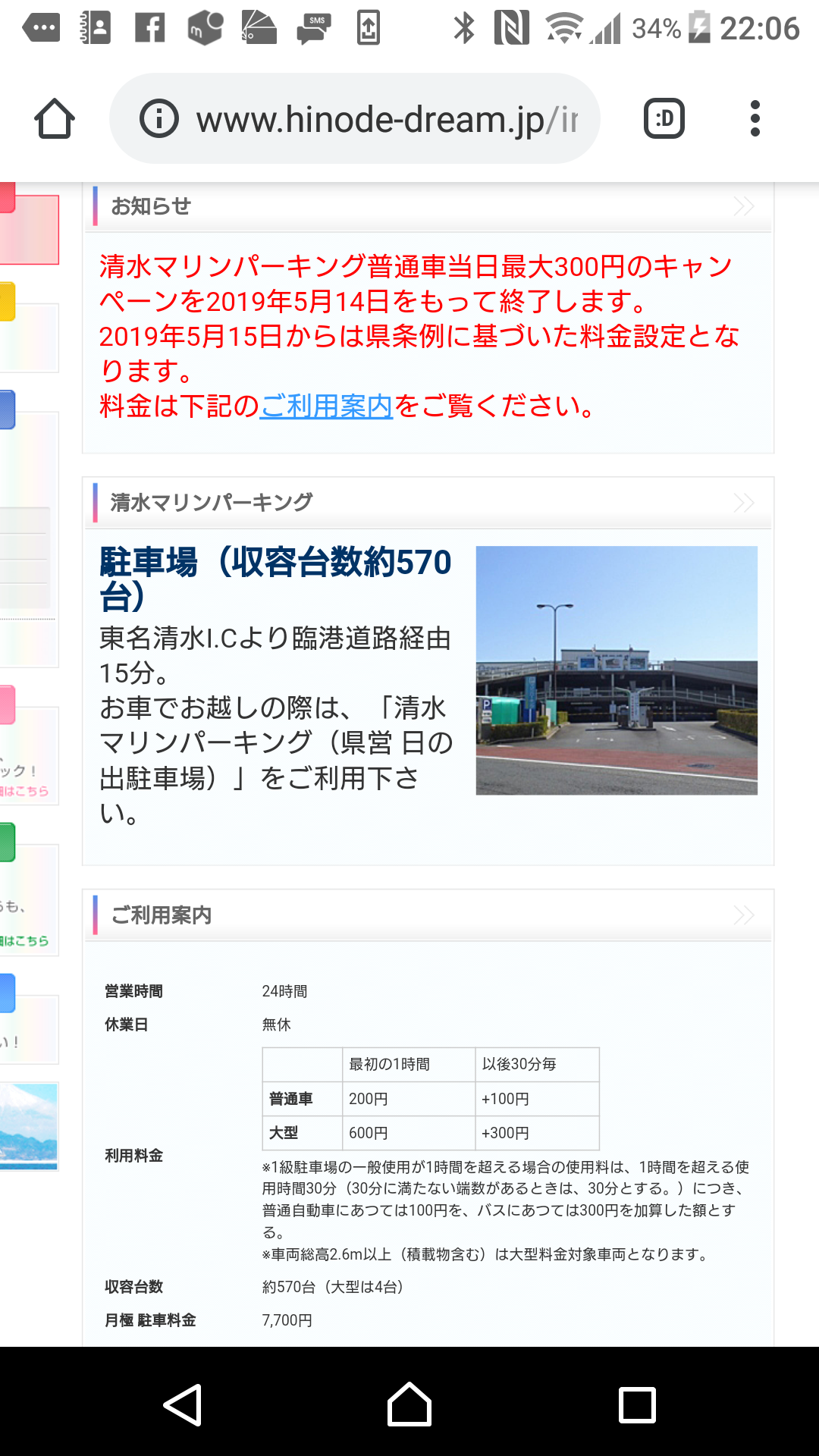Tap the Mt. Fuji sidebar thumbnail
Image resolution: width=819 pixels, height=1456 pixels.
[29, 1125]
